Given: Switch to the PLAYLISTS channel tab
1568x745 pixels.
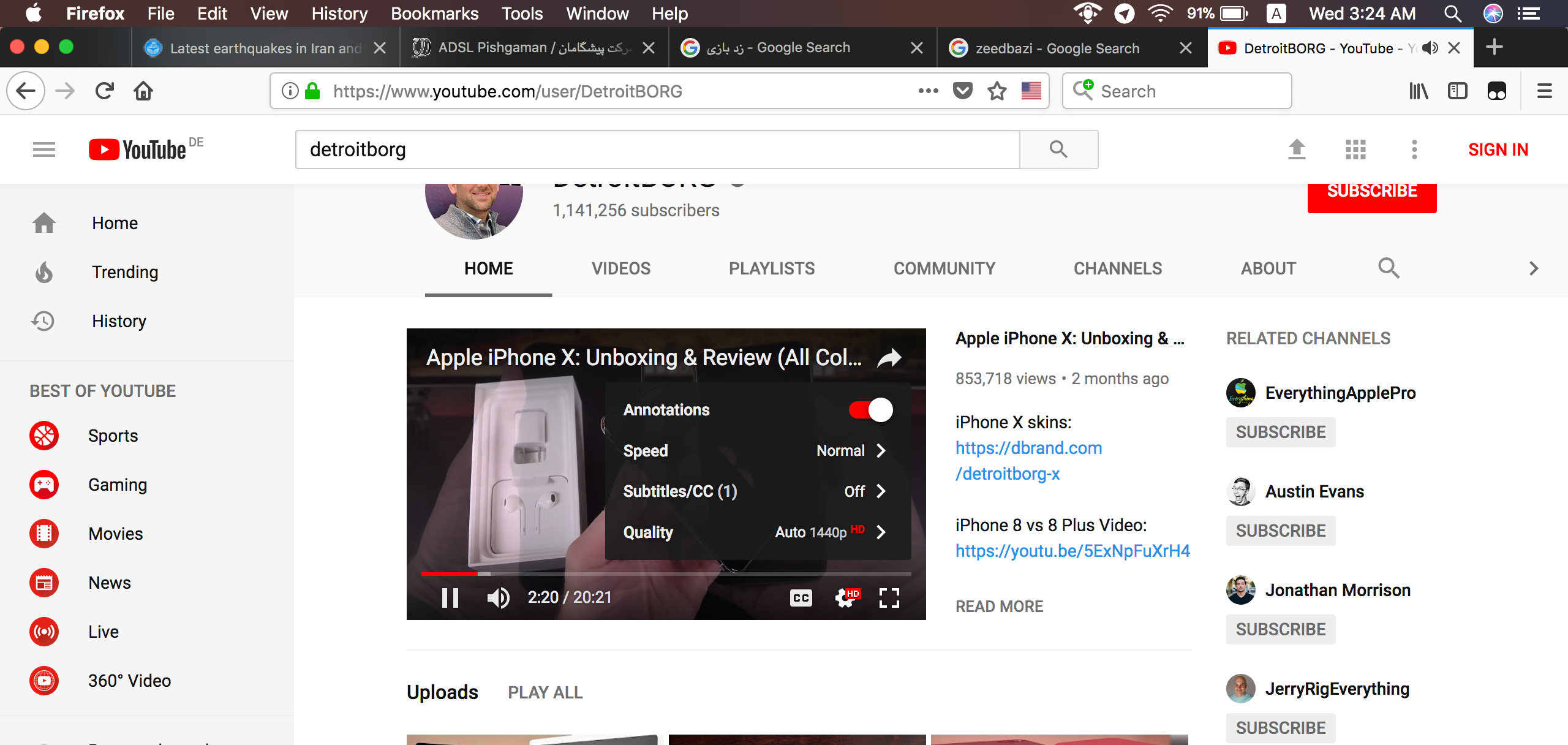Looking at the screenshot, I should pos(772,268).
